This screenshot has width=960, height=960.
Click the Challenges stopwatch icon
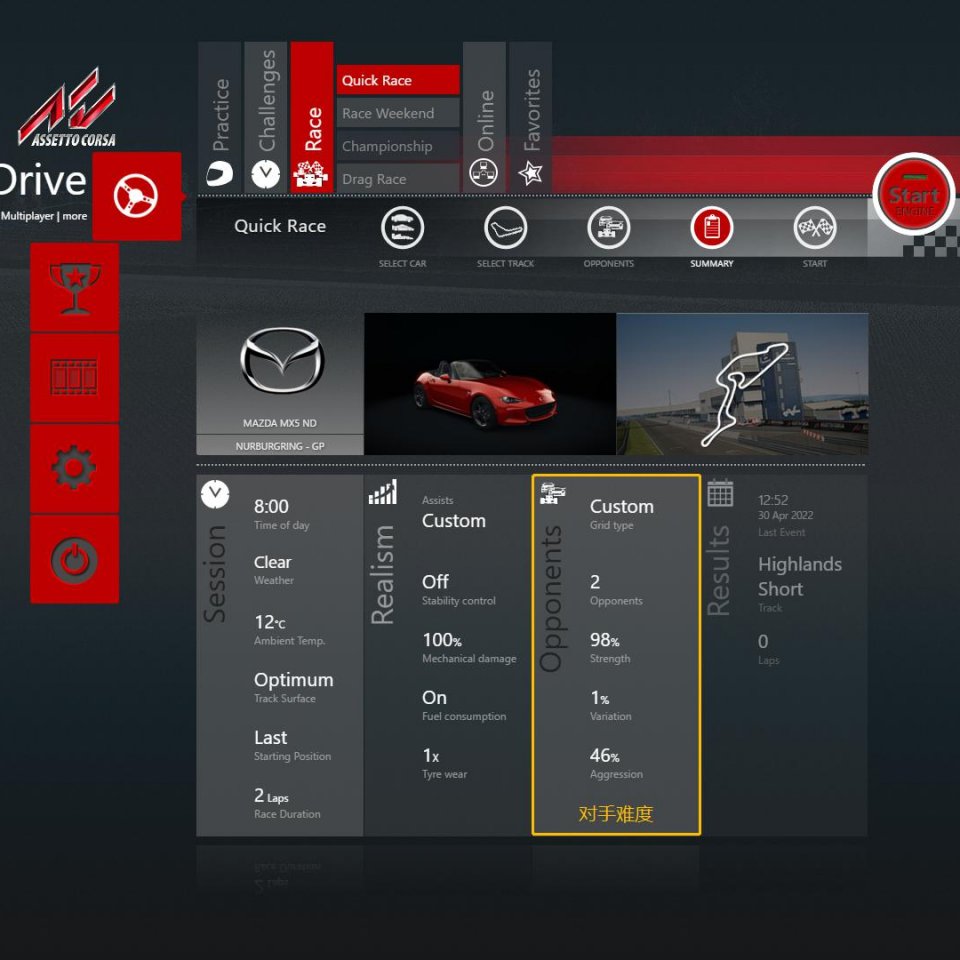coord(266,174)
